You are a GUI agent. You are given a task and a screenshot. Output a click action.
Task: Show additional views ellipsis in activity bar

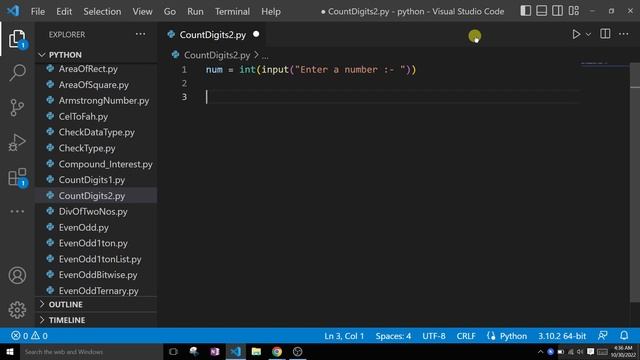[x=17, y=211]
